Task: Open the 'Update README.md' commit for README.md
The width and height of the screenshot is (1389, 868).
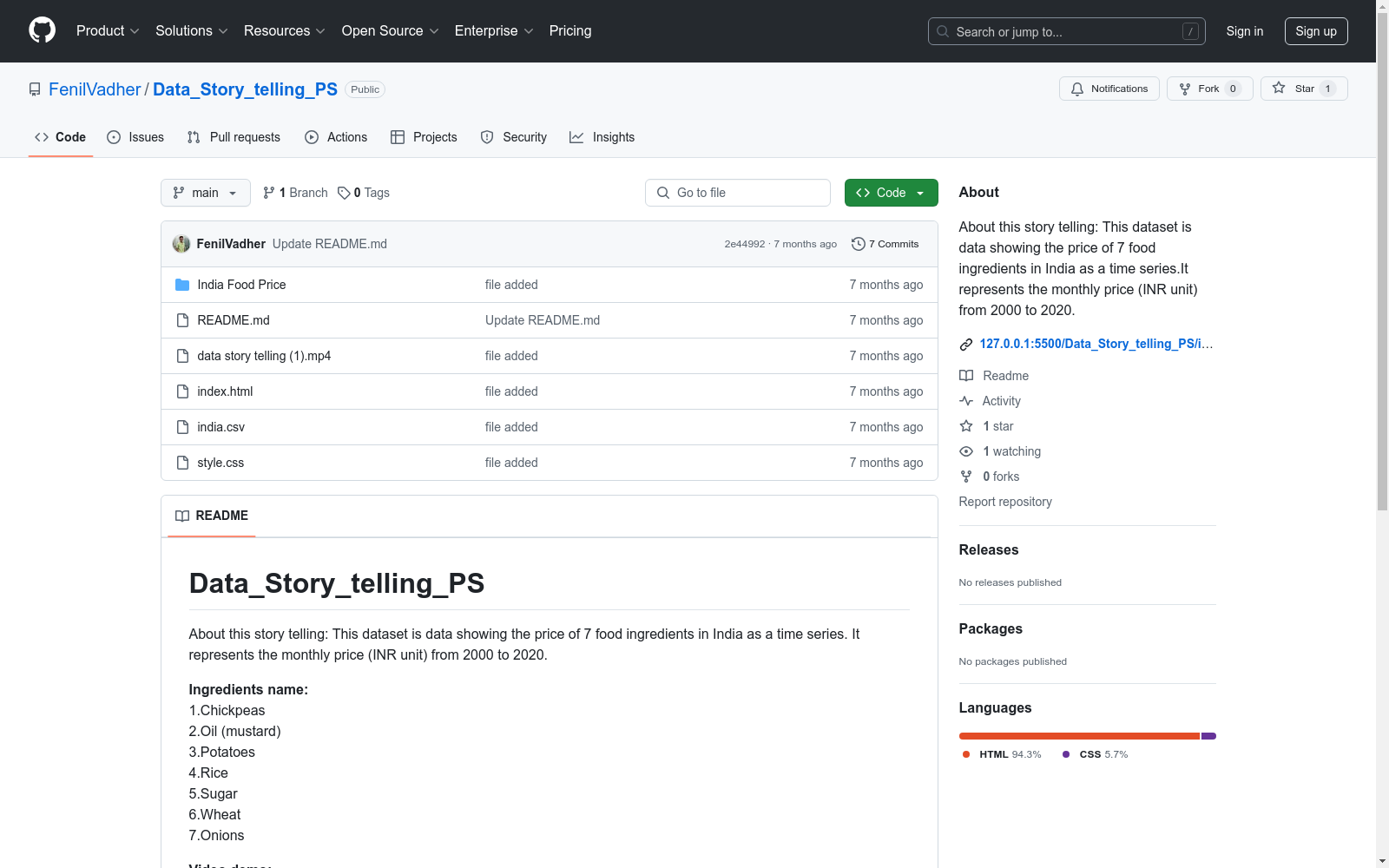Action: (x=543, y=320)
